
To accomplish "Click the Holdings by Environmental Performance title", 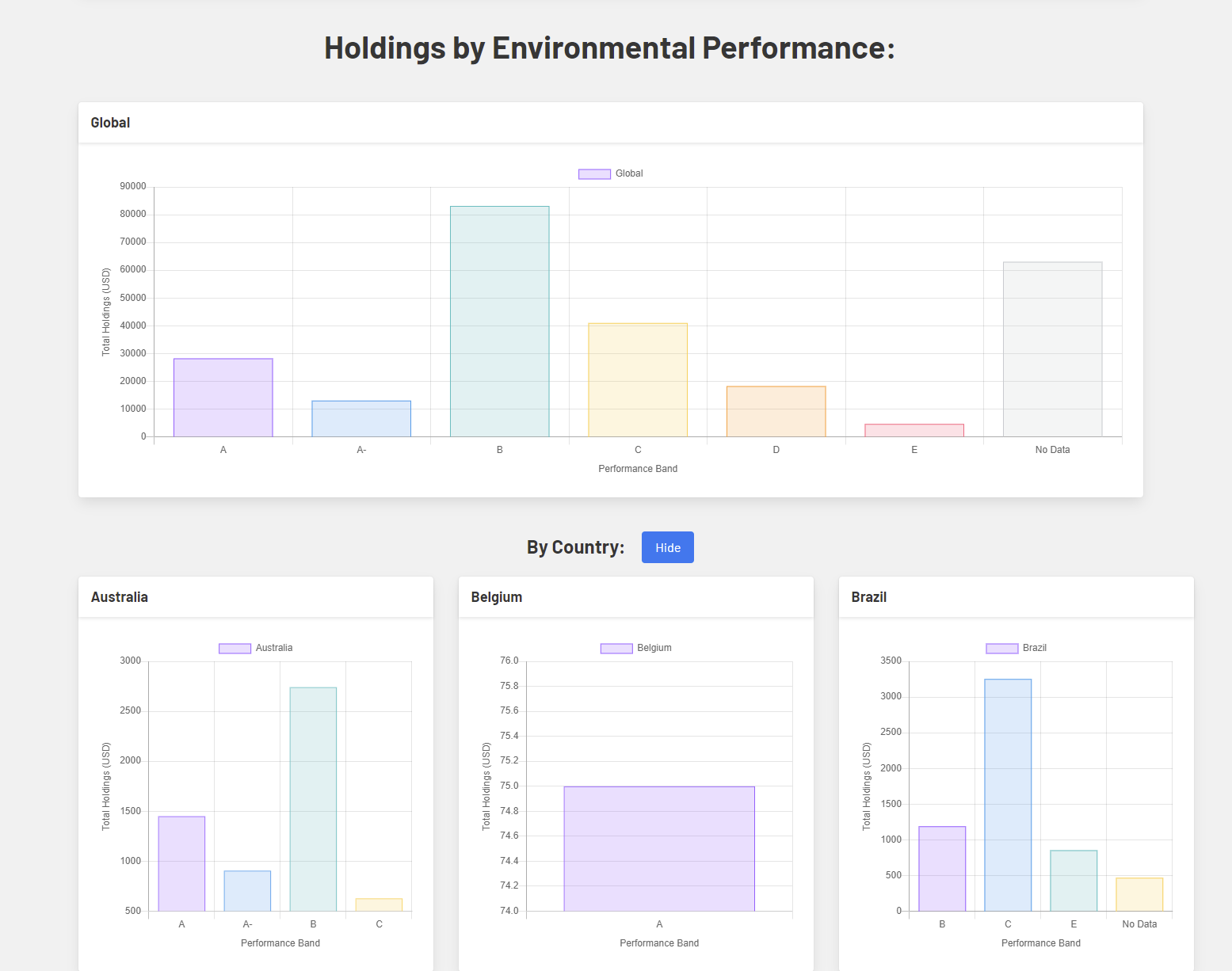I will 610,48.
